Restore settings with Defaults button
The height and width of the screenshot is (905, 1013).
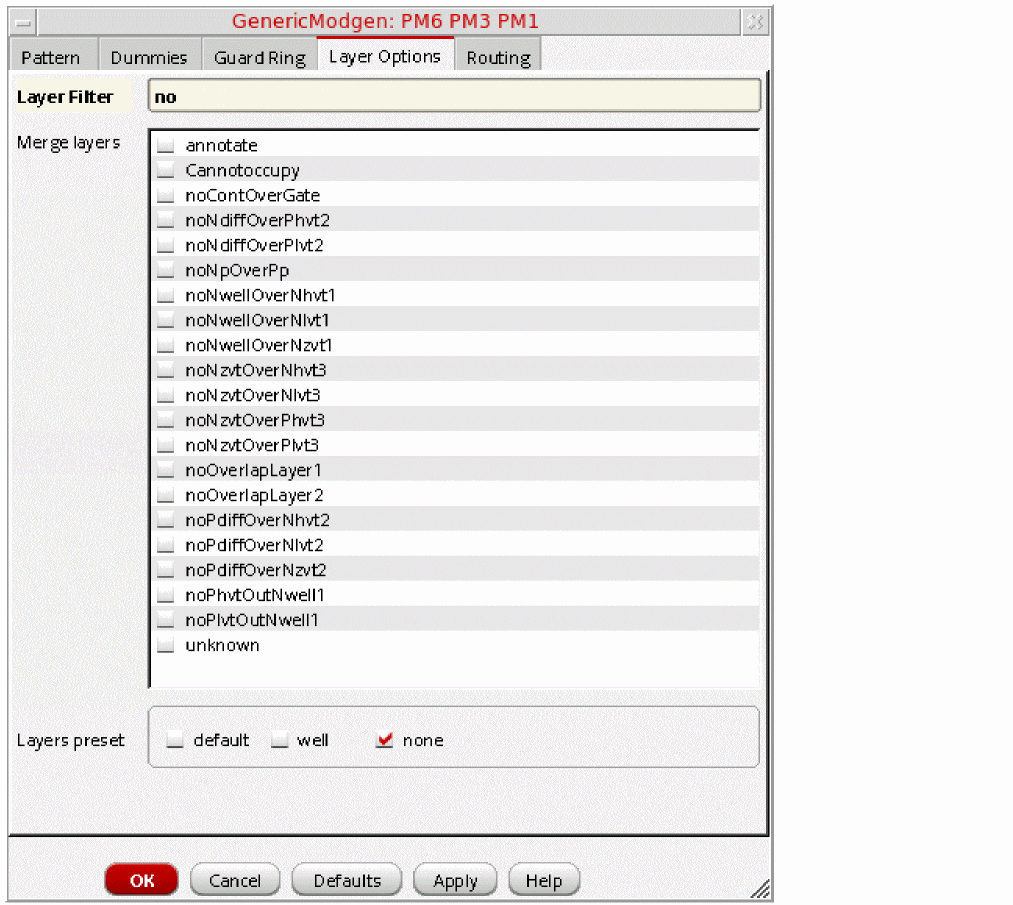coord(347,880)
